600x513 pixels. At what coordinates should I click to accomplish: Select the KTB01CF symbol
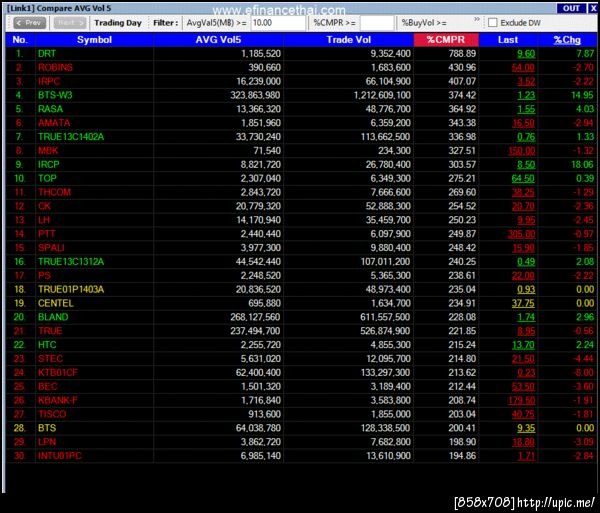click(57, 373)
